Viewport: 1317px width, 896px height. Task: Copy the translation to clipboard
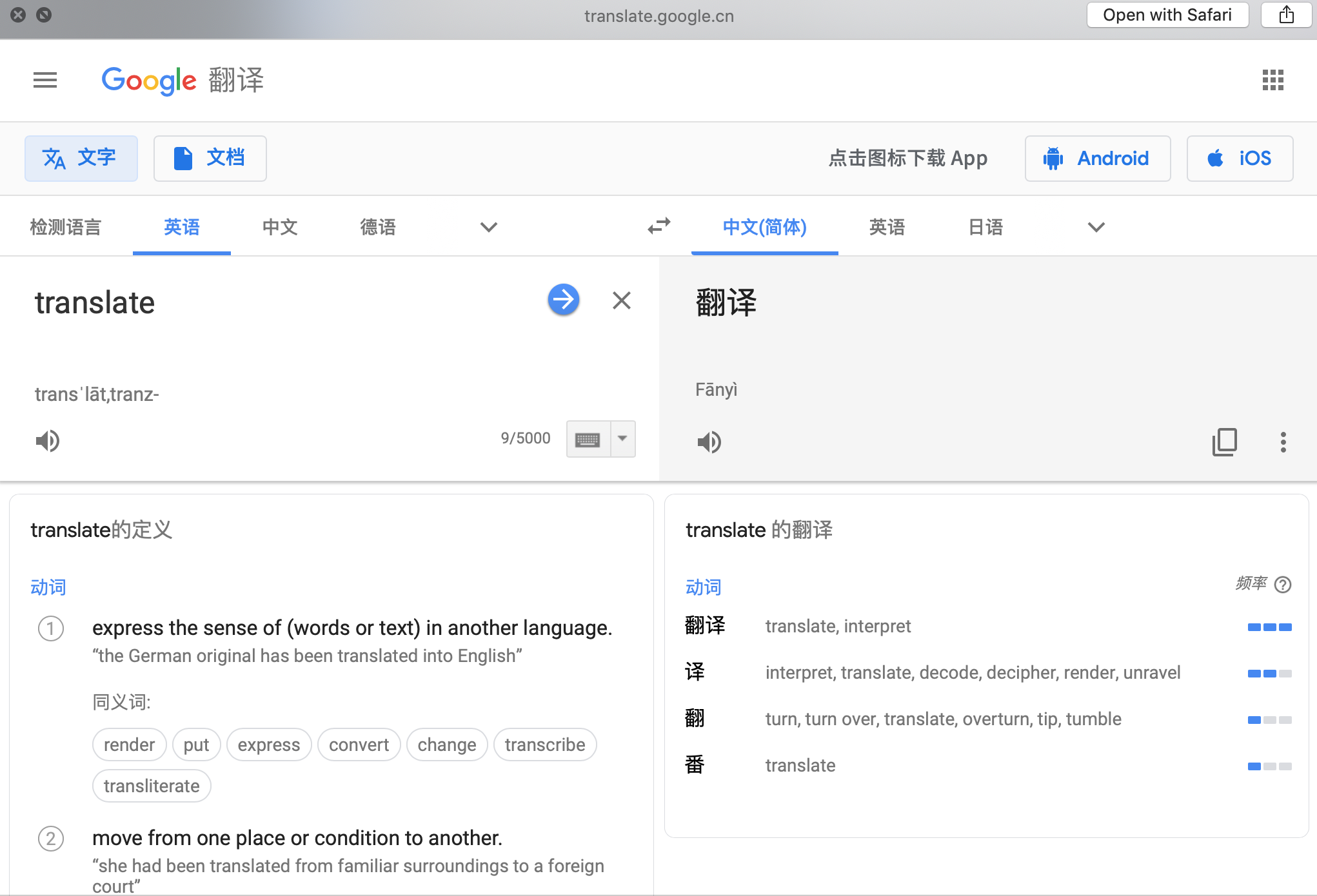point(1224,442)
